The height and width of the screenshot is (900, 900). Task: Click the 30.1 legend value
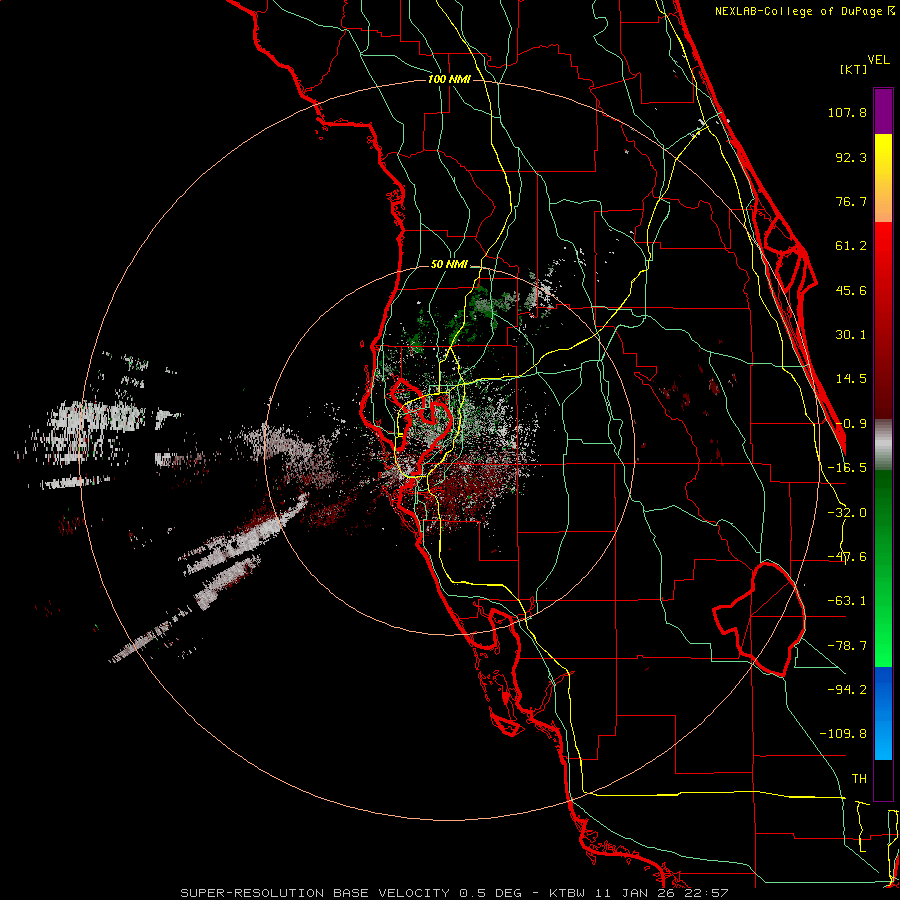[x=851, y=335]
